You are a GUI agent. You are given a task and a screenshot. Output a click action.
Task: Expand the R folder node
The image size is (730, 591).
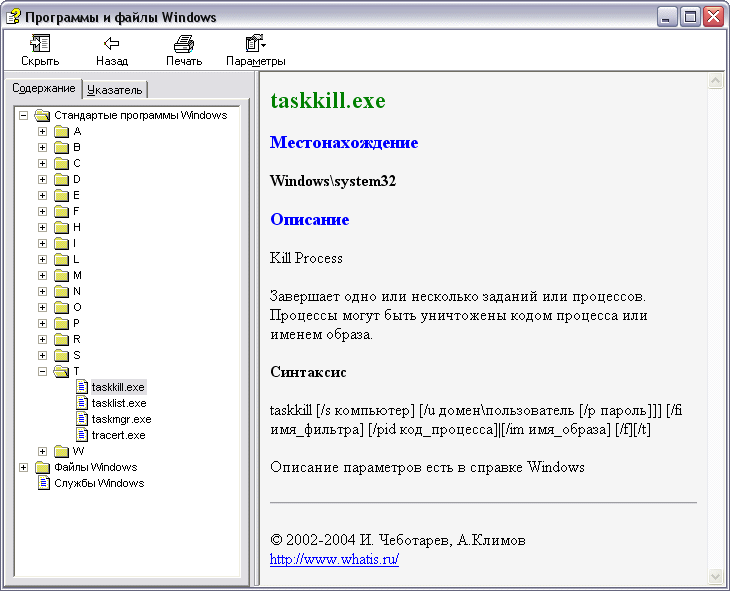(x=42, y=339)
